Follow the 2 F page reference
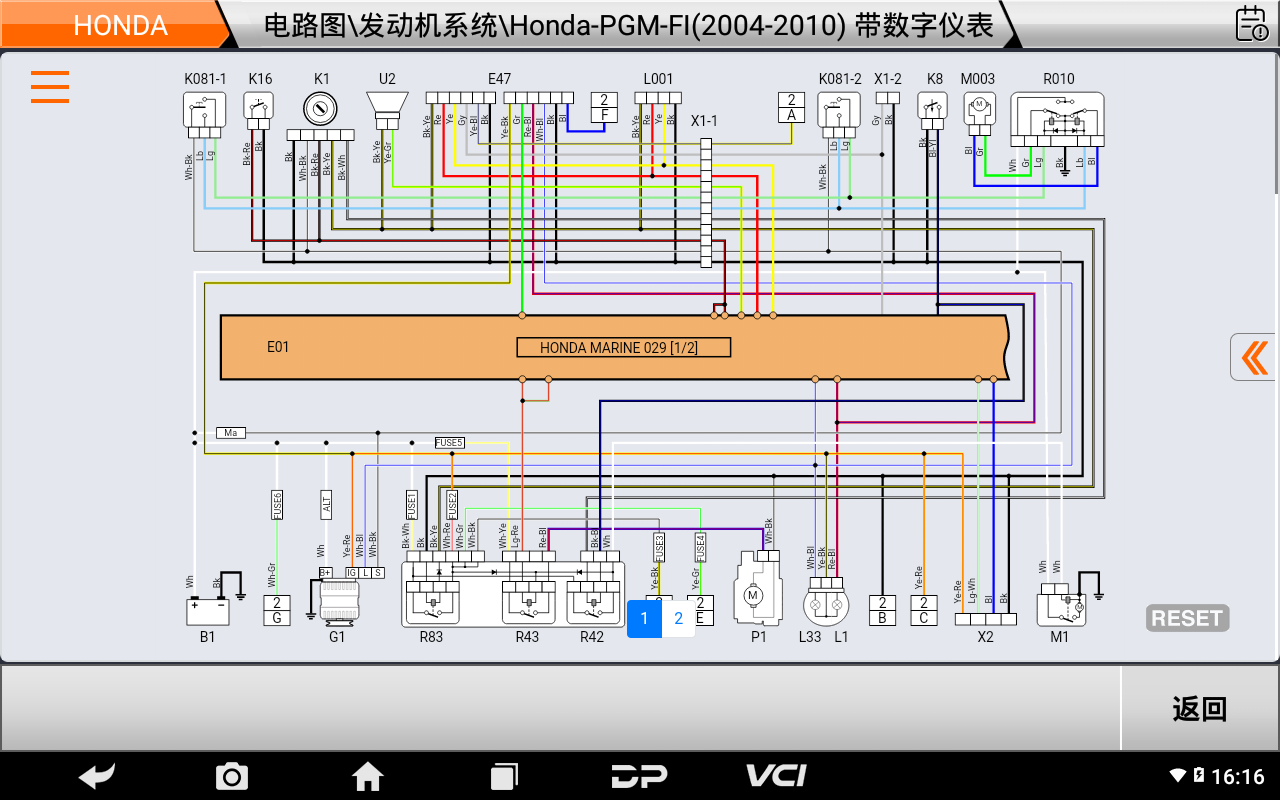Image resolution: width=1280 pixels, height=800 pixels. click(604, 107)
